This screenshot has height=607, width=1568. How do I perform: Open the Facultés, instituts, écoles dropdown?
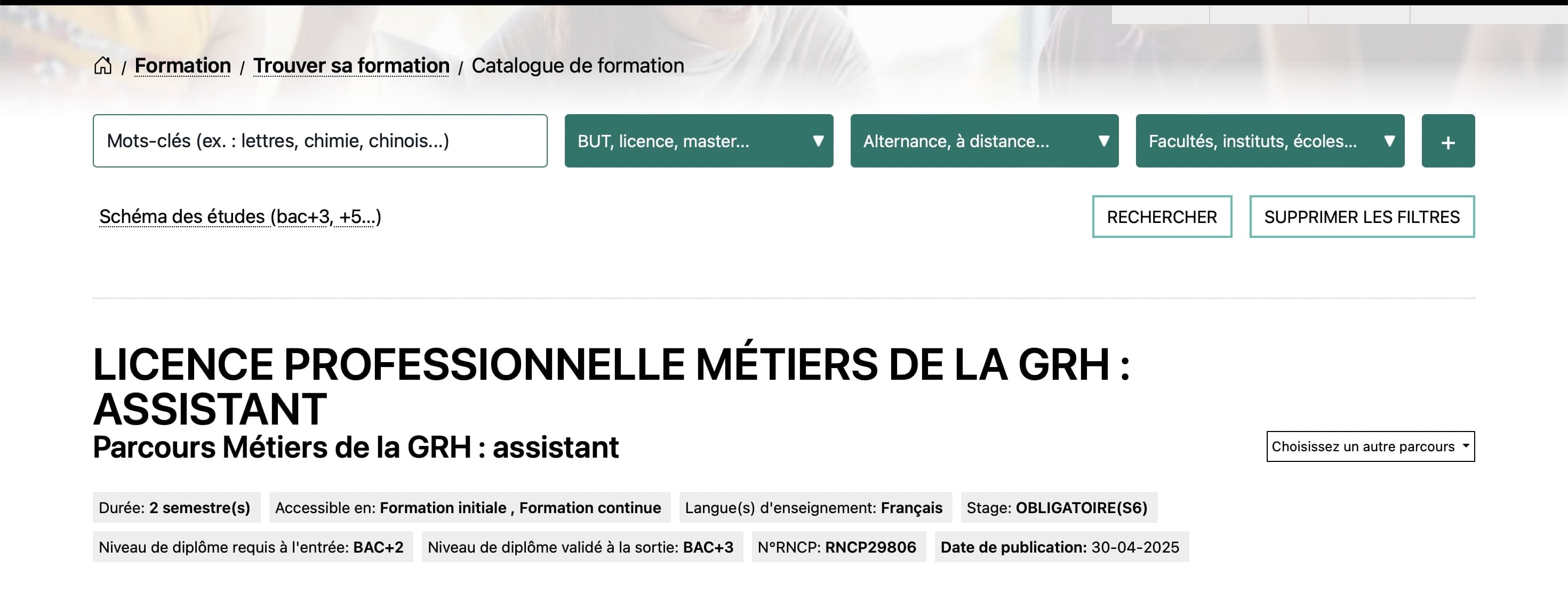(x=1270, y=141)
